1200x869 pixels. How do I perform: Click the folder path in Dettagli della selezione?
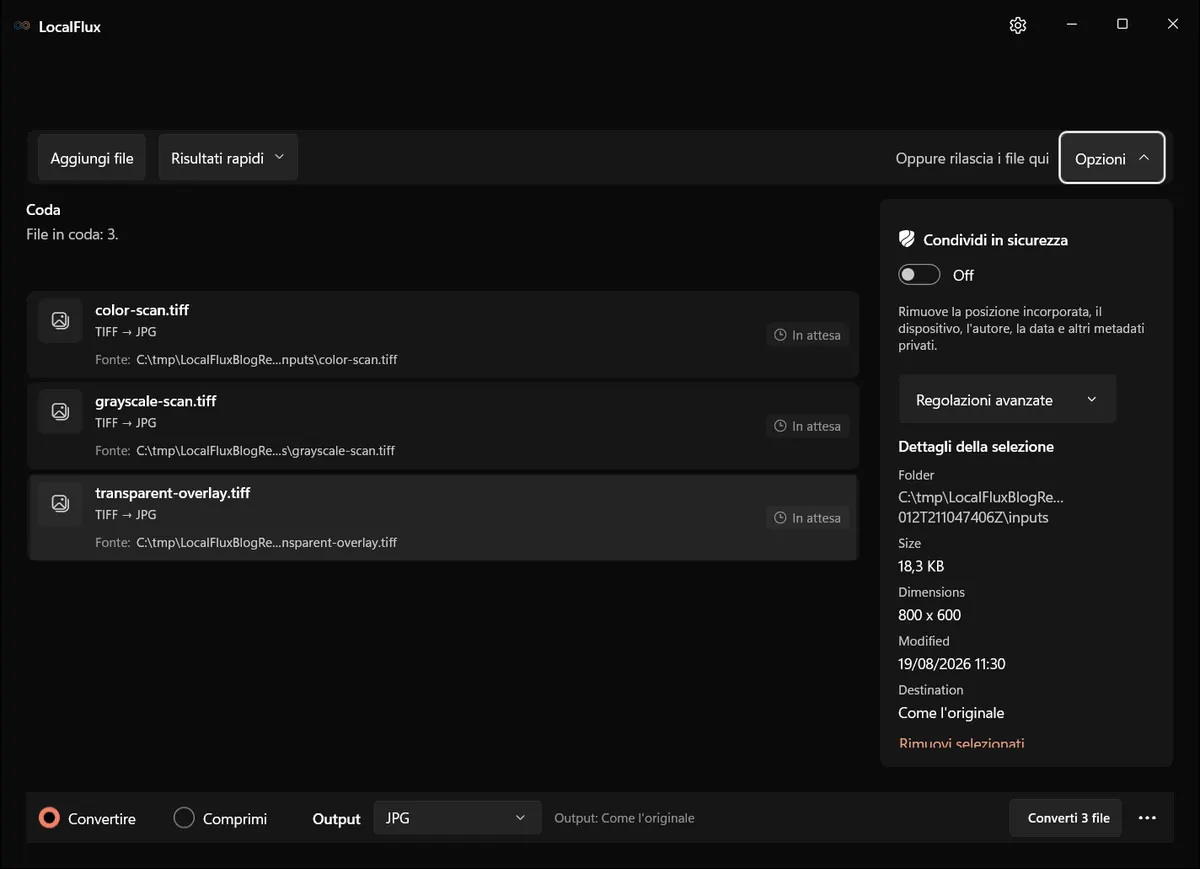981,507
